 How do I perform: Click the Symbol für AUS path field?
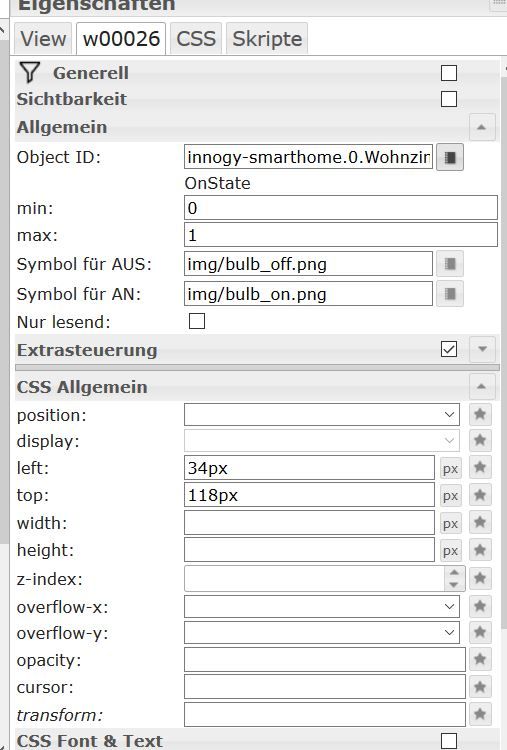(x=309, y=264)
